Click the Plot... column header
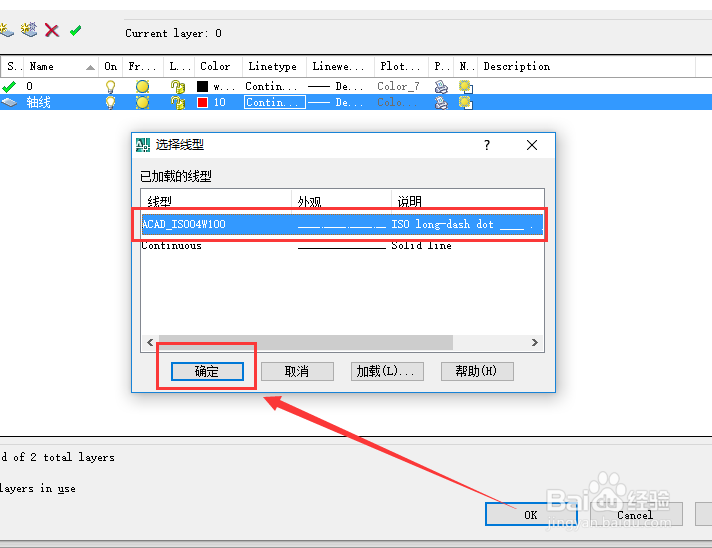The image size is (712, 548). click(401, 67)
